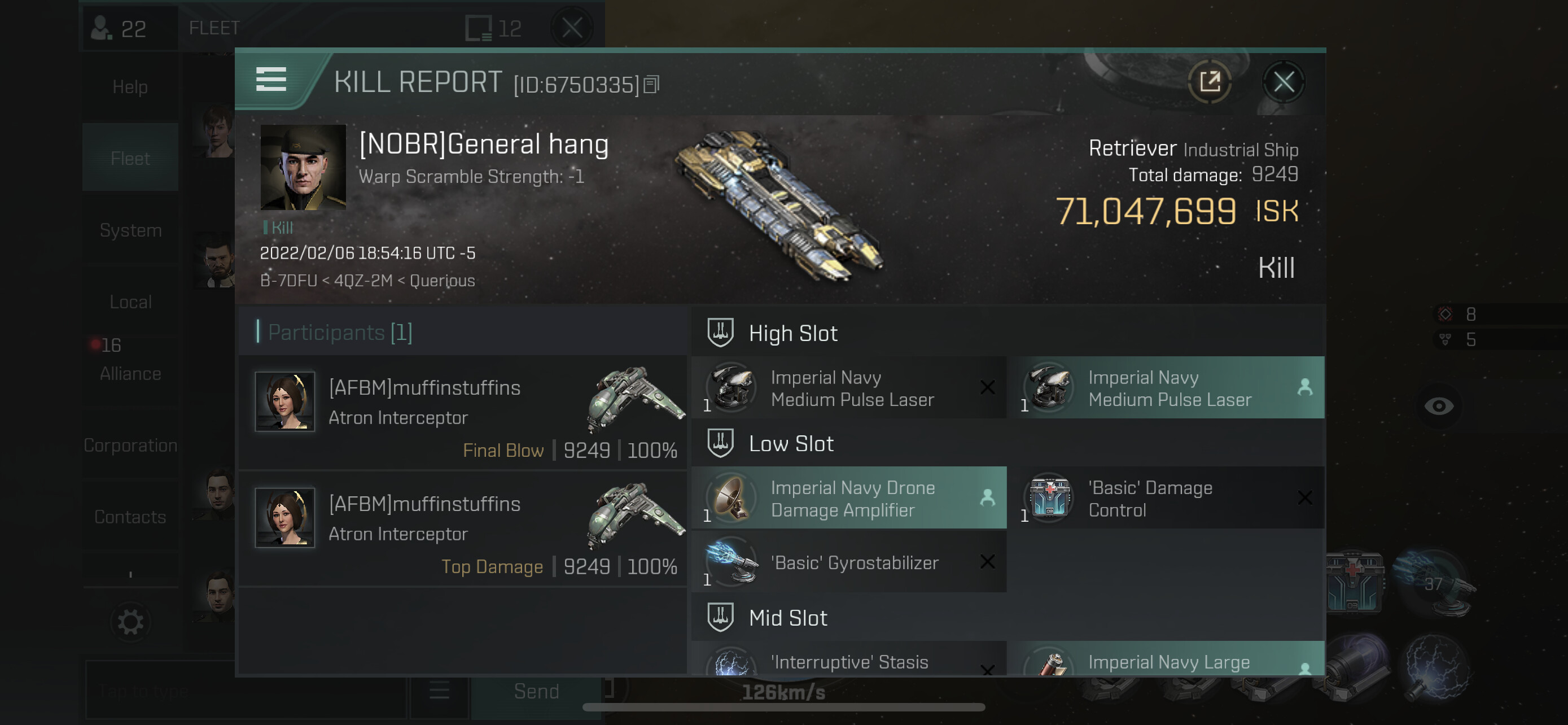1568x725 pixels.
Task: Toggle dropped marker on highlighted Medium Pulse Laser
Action: 1304,387
